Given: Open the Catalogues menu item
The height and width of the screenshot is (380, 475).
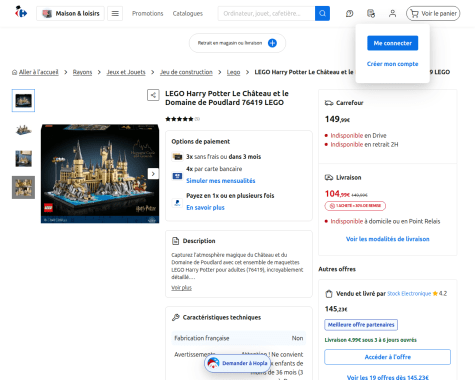Looking at the screenshot, I should pyautogui.click(x=188, y=13).
